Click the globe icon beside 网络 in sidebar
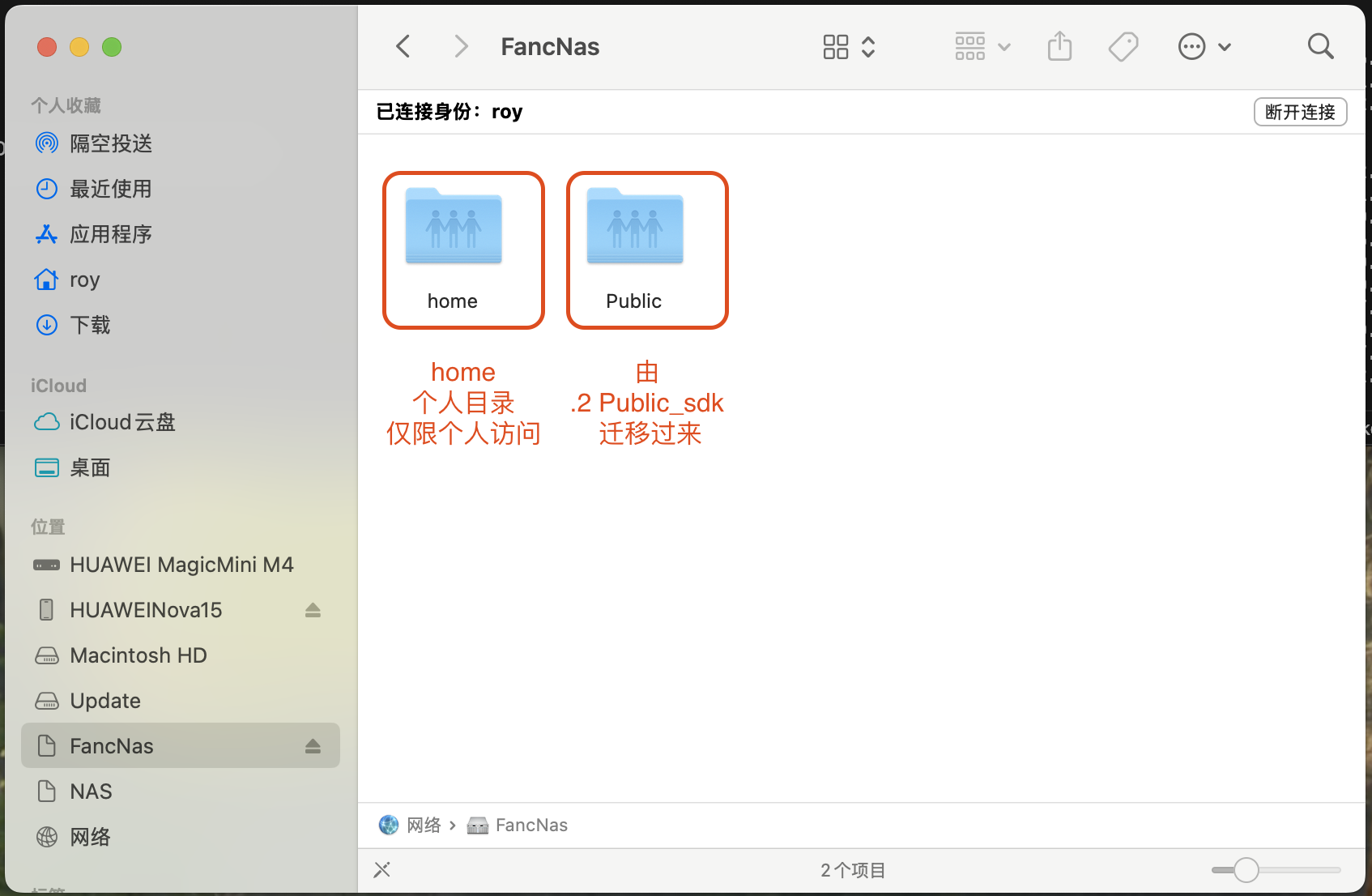Viewport: 1372px width, 896px height. click(x=47, y=837)
